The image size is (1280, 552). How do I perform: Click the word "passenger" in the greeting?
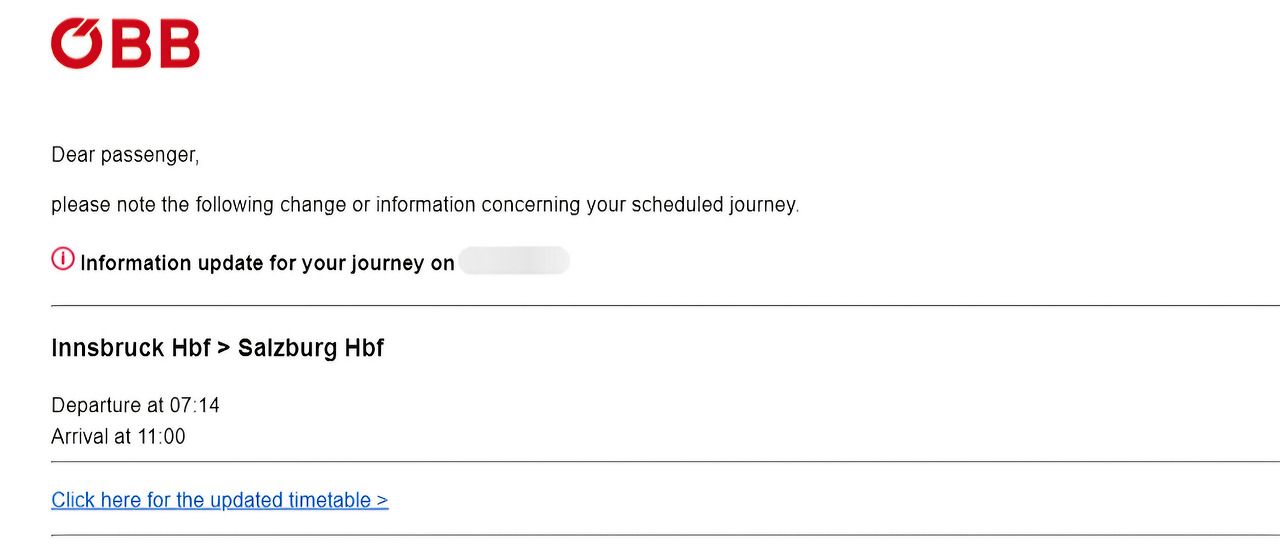(149, 155)
